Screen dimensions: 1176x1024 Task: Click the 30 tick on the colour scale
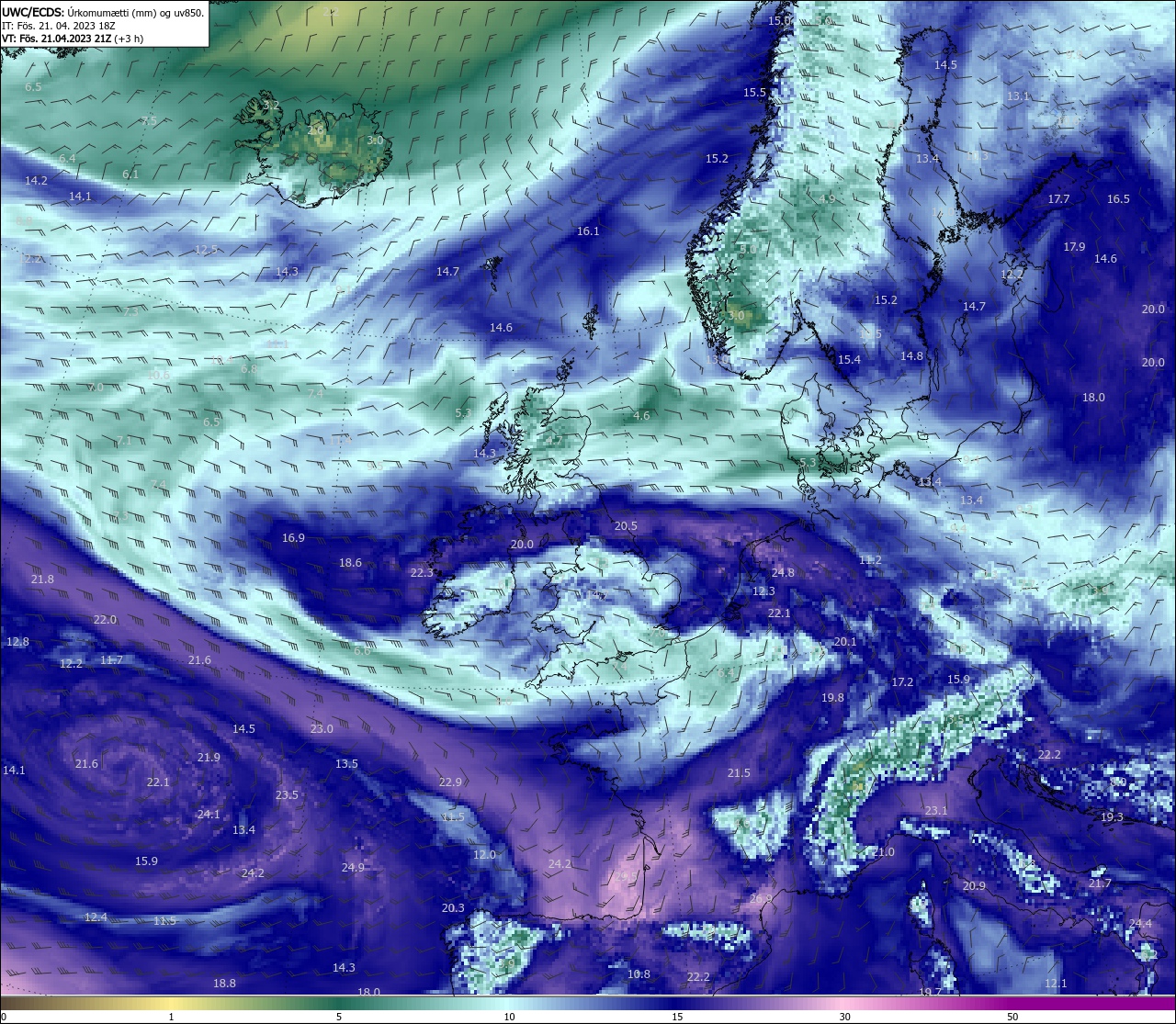point(844,1017)
